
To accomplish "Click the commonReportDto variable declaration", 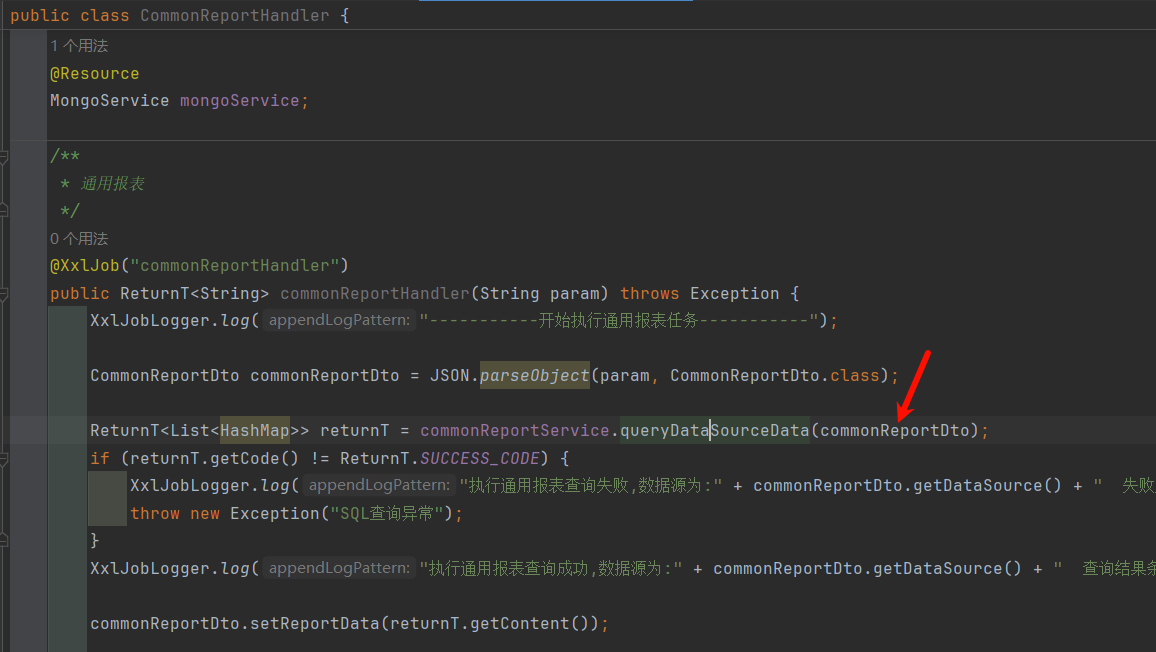I will tap(324, 375).
